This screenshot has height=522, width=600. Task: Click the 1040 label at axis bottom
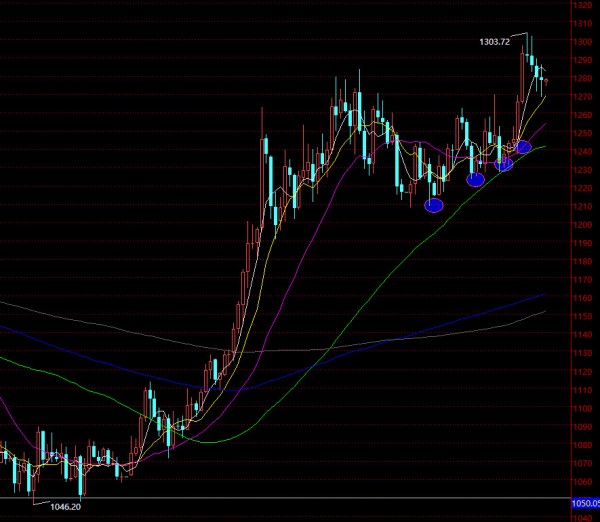pos(580,517)
